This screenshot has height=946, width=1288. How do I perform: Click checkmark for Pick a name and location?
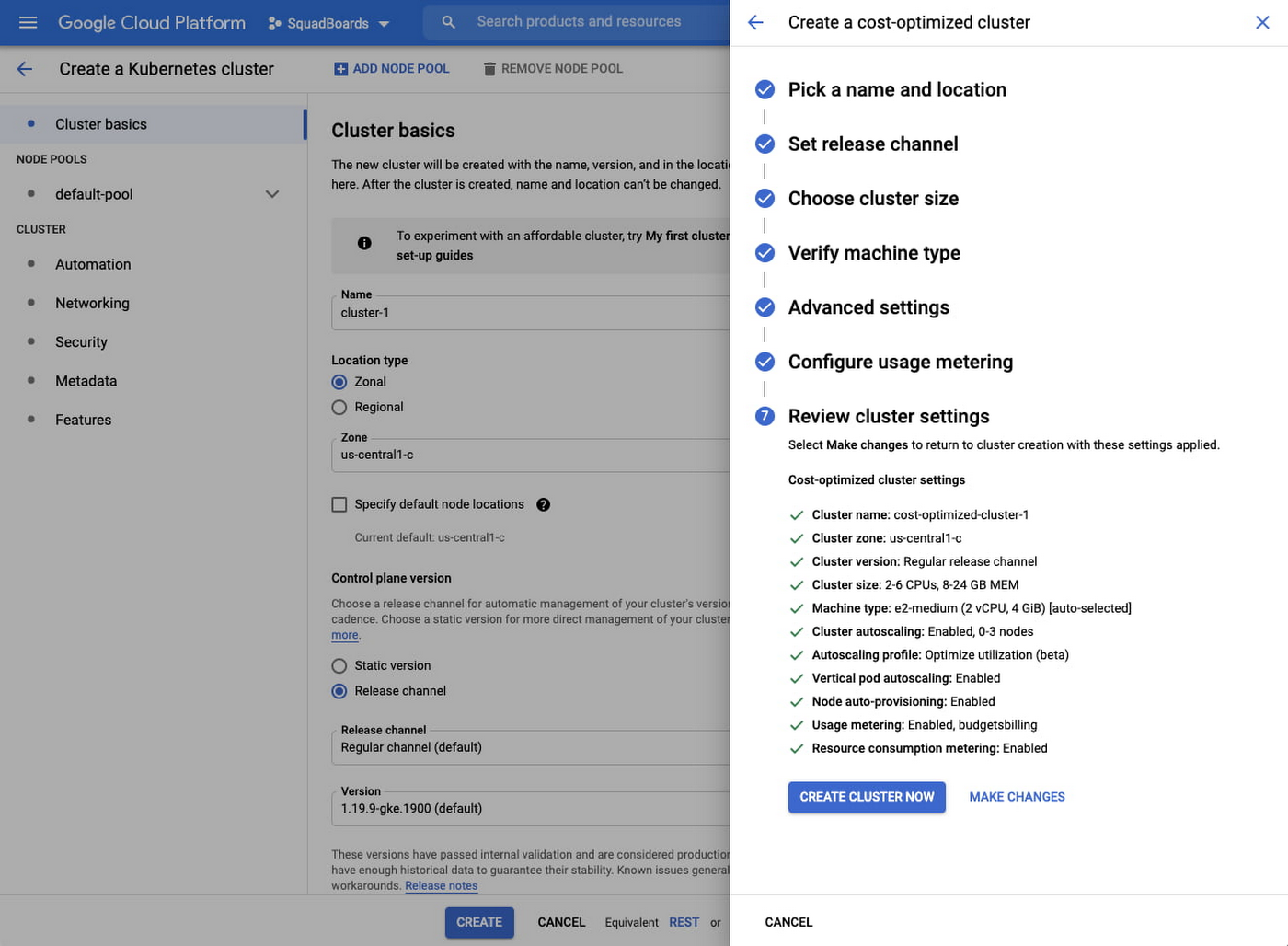[765, 89]
